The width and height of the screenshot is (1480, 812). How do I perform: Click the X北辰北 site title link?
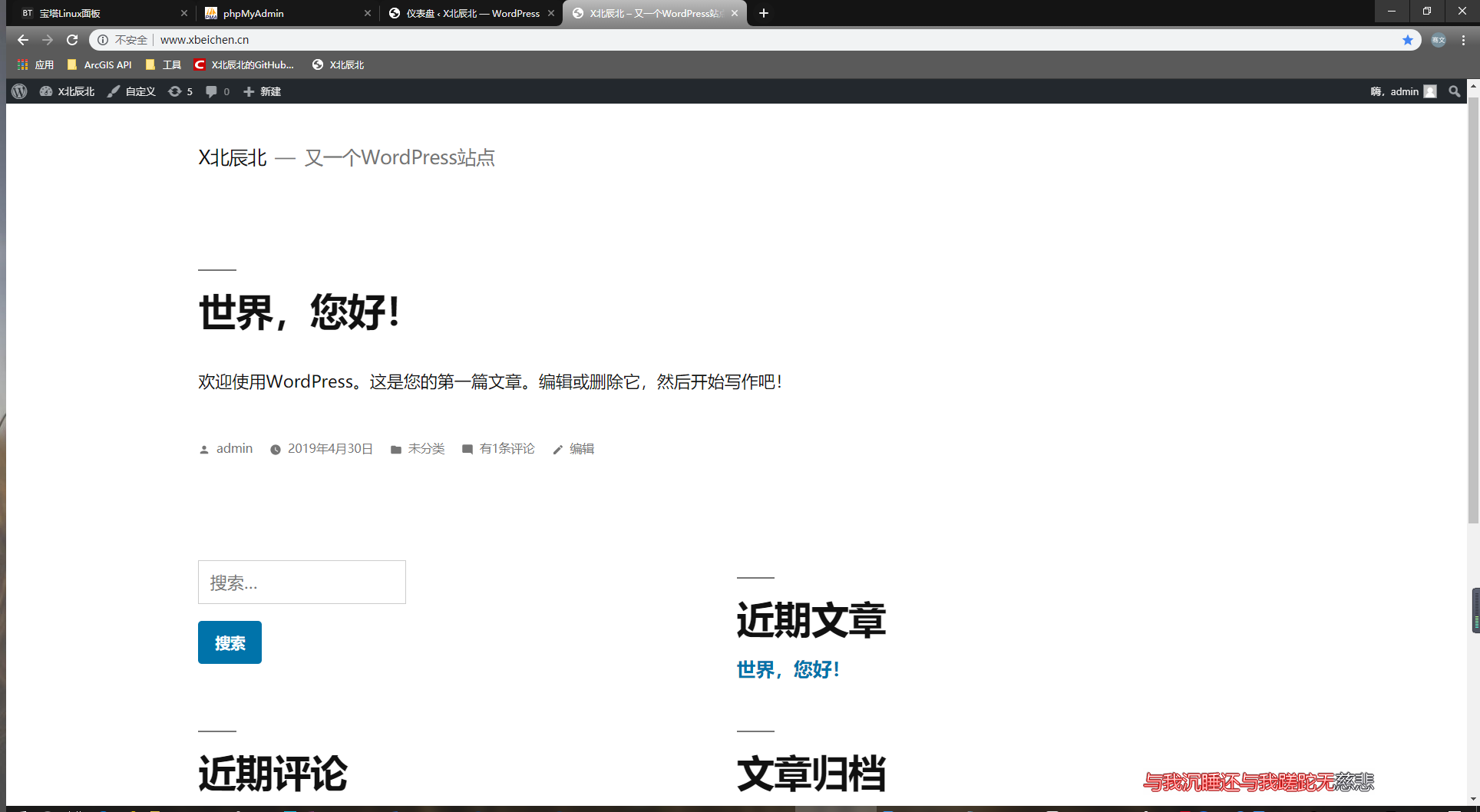click(233, 157)
